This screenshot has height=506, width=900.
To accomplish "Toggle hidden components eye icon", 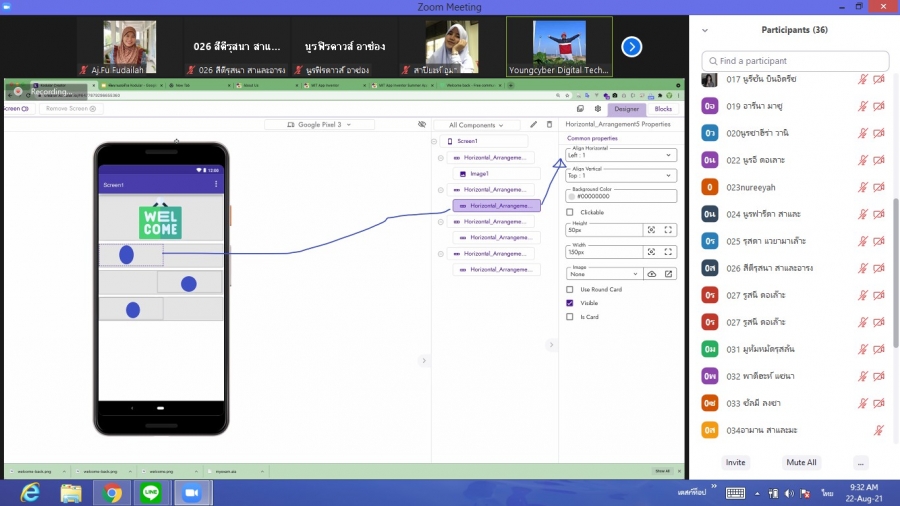I will 421,125.
